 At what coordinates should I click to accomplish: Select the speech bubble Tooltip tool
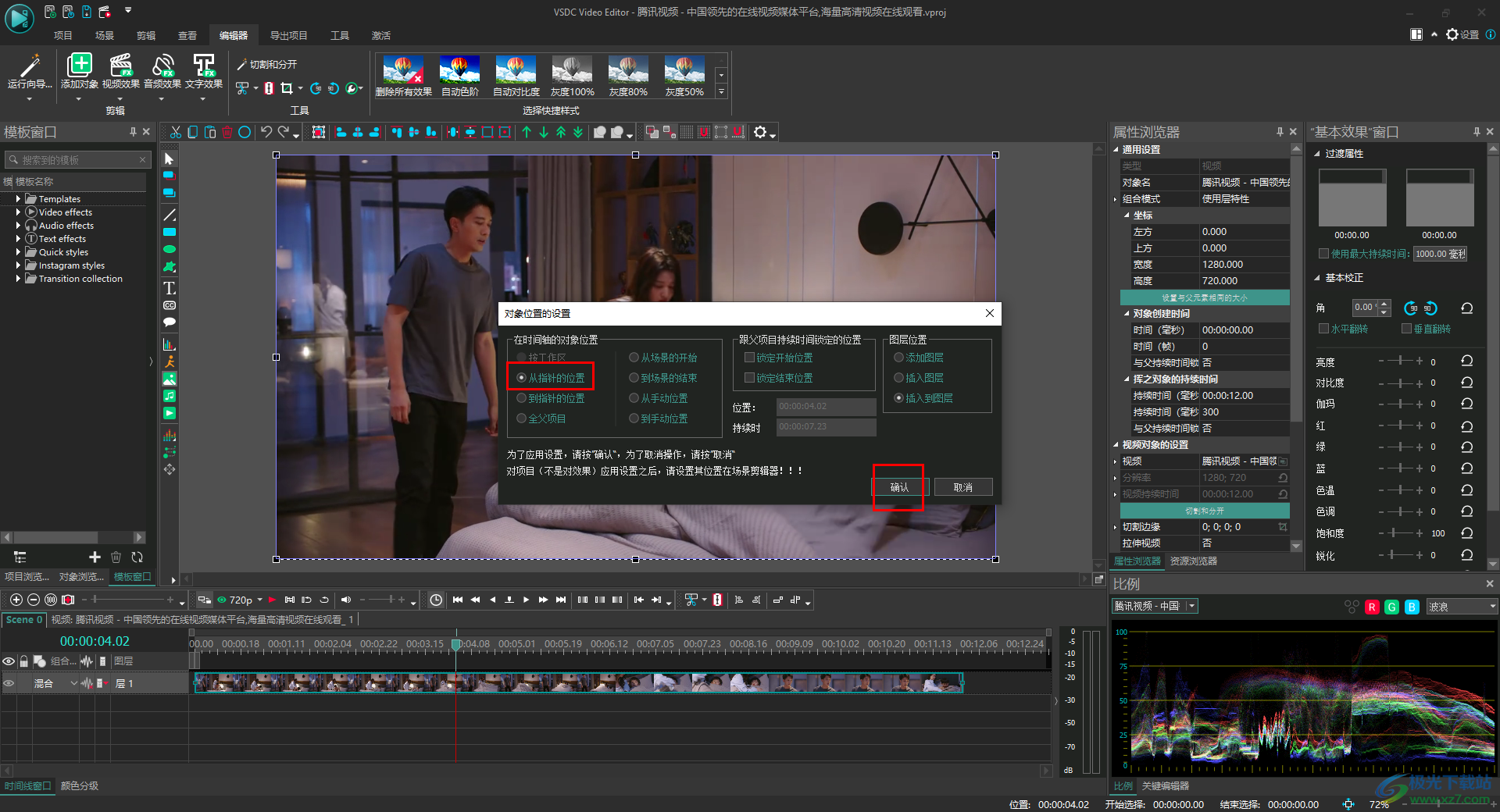coord(169,322)
